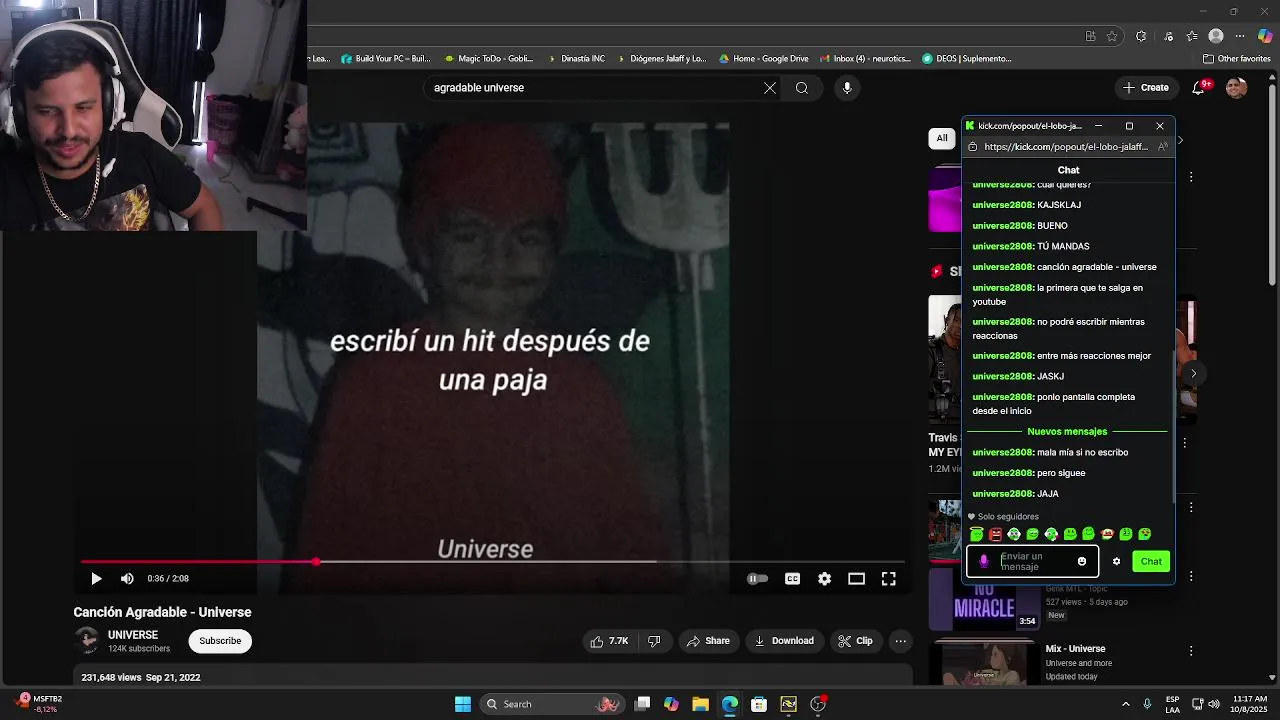Open Windows Start menu
The height and width of the screenshot is (720, 1280).
click(x=463, y=704)
